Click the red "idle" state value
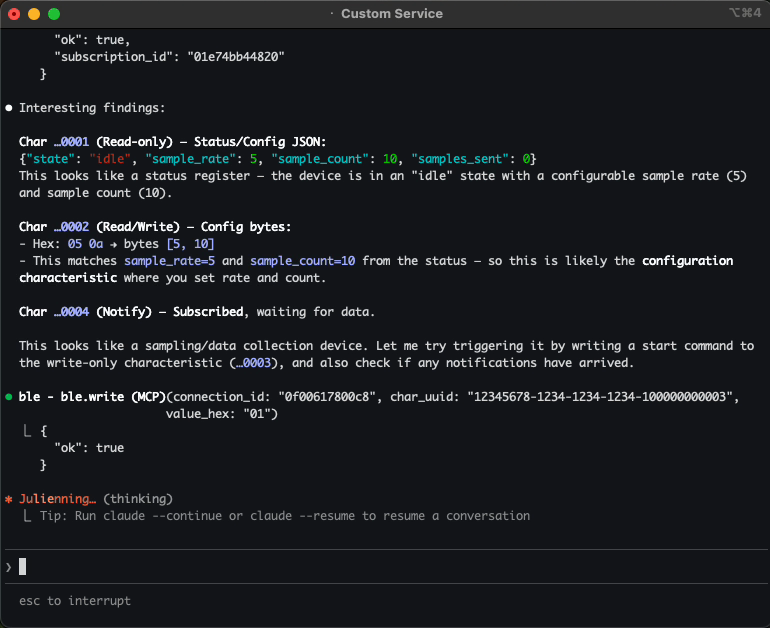The width and height of the screenshot is (770, 628). pos(108,159)
